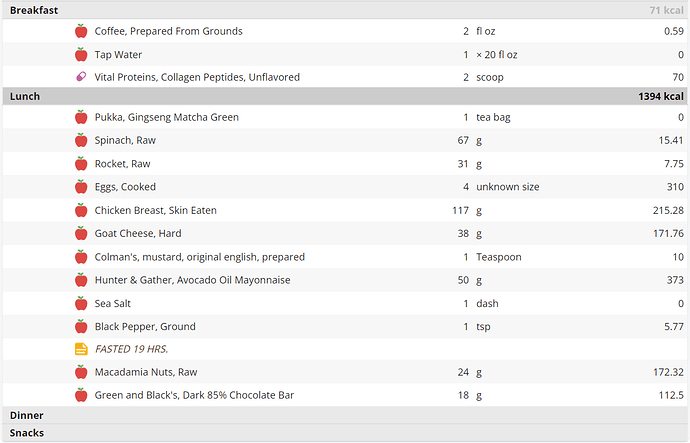This screenshot has height=443, width=690.
Task: Expand the Snacks meal group
Action: coord(345,432)
